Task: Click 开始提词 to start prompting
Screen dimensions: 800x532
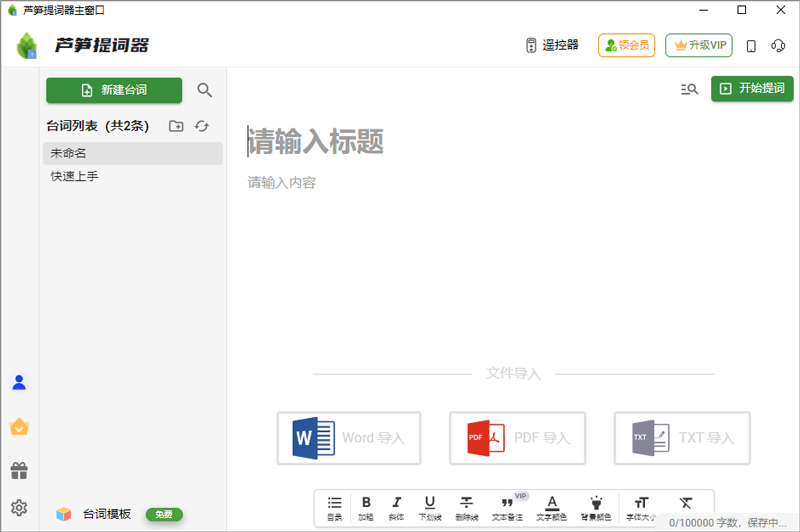Action: (752, 89)
